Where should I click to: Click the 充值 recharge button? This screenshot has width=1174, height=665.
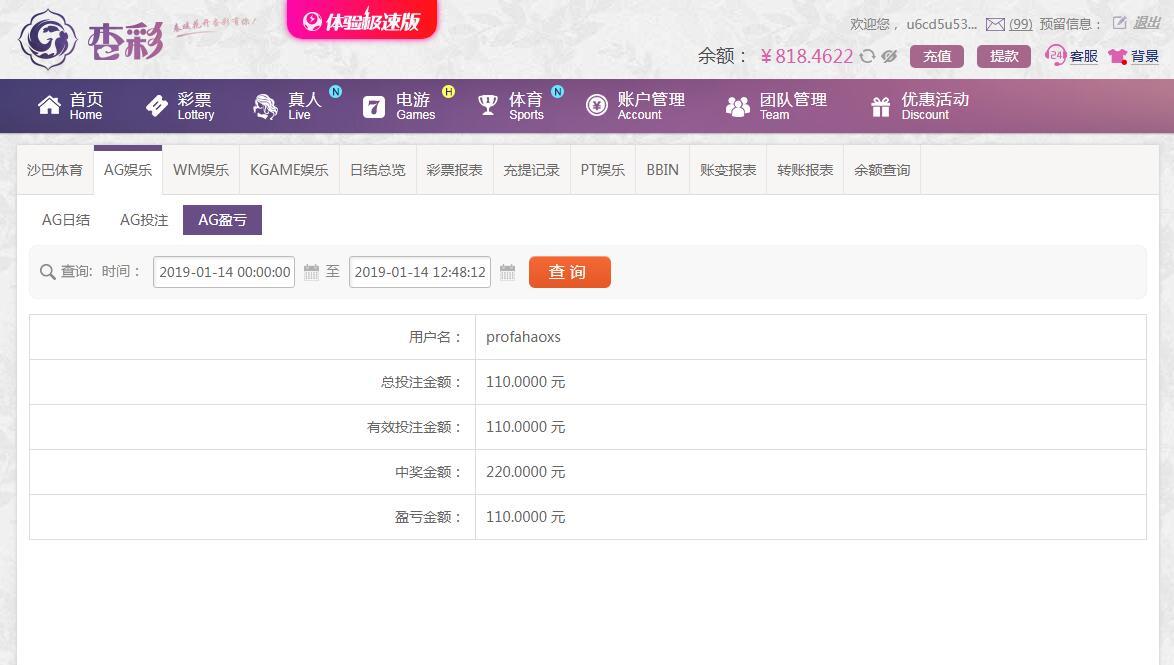[x=937, y=56]
